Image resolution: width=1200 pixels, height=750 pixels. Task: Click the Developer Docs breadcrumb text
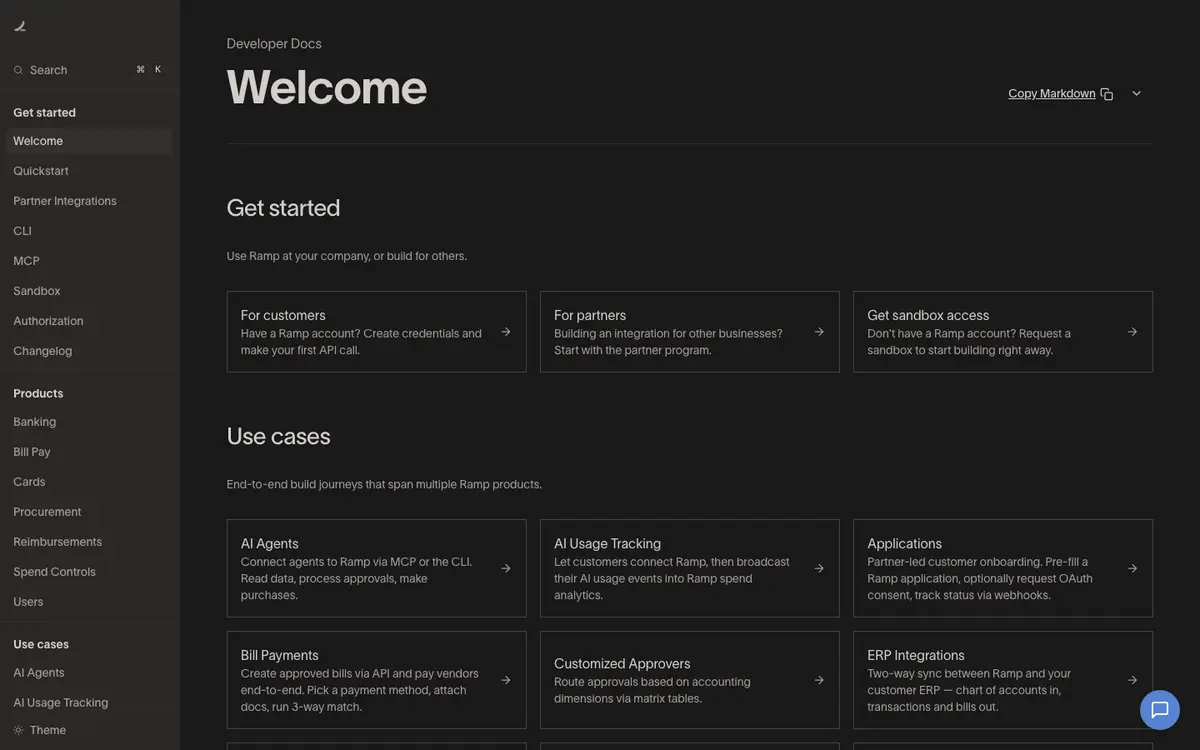click(x=274, y=44)
